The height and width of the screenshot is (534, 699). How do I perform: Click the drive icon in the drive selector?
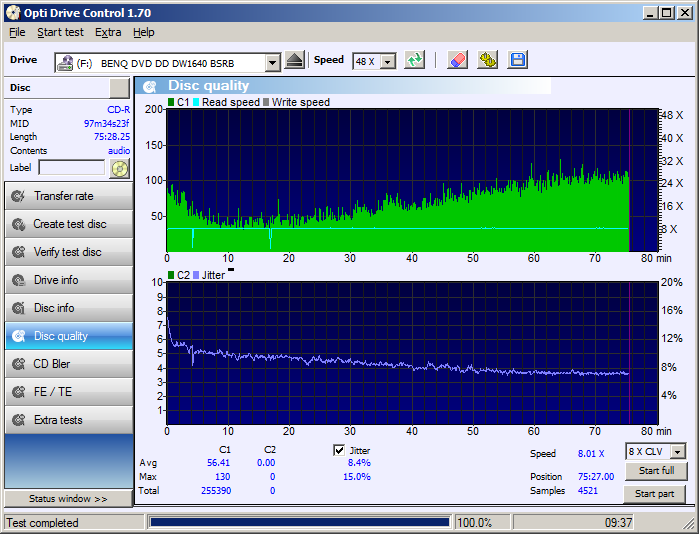(x=65, y=63)
